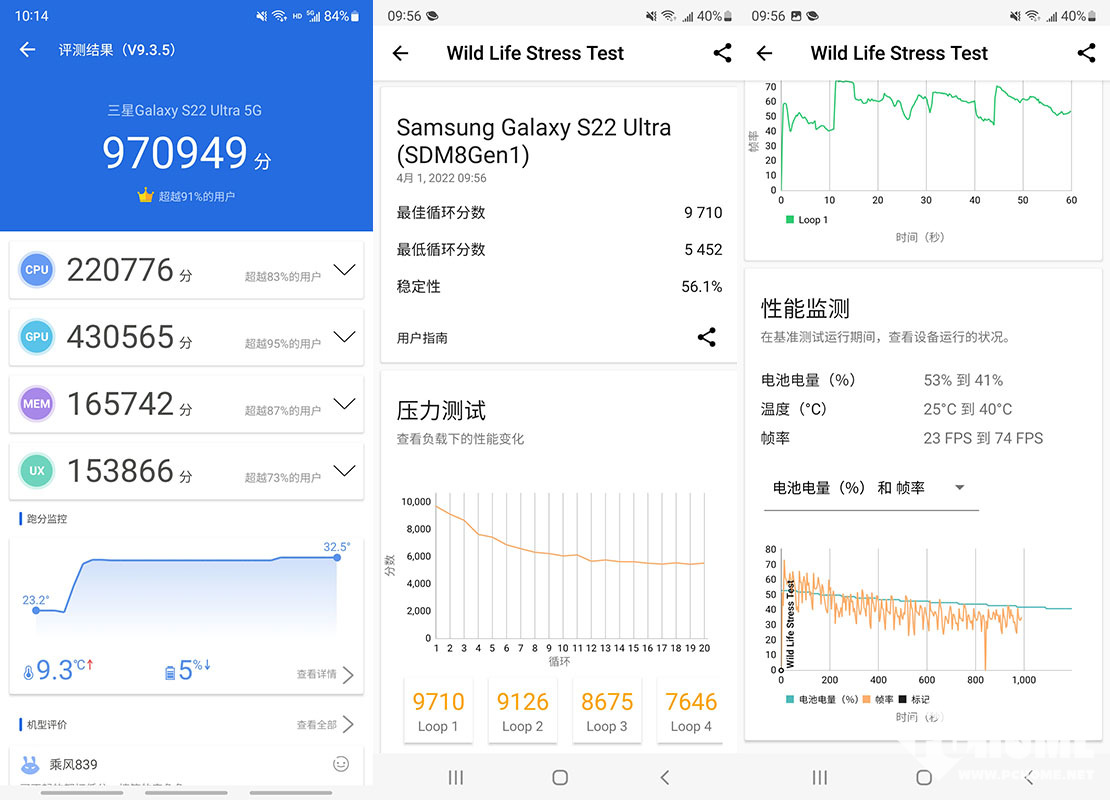Tap the battery icon next to 5%
Image resolution: width=1110 pixels, height=800 pixels.
click(170, 673)
